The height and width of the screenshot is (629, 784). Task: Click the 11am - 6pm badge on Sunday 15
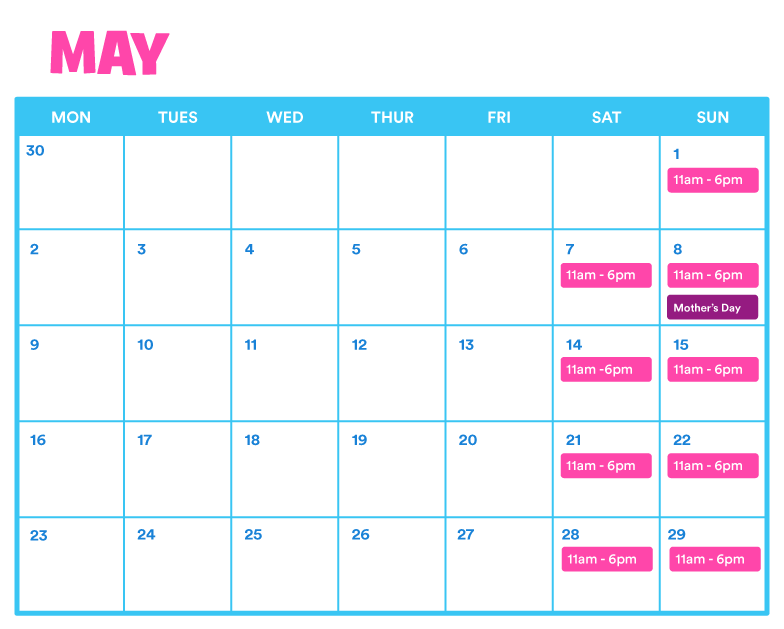[712, 370]
